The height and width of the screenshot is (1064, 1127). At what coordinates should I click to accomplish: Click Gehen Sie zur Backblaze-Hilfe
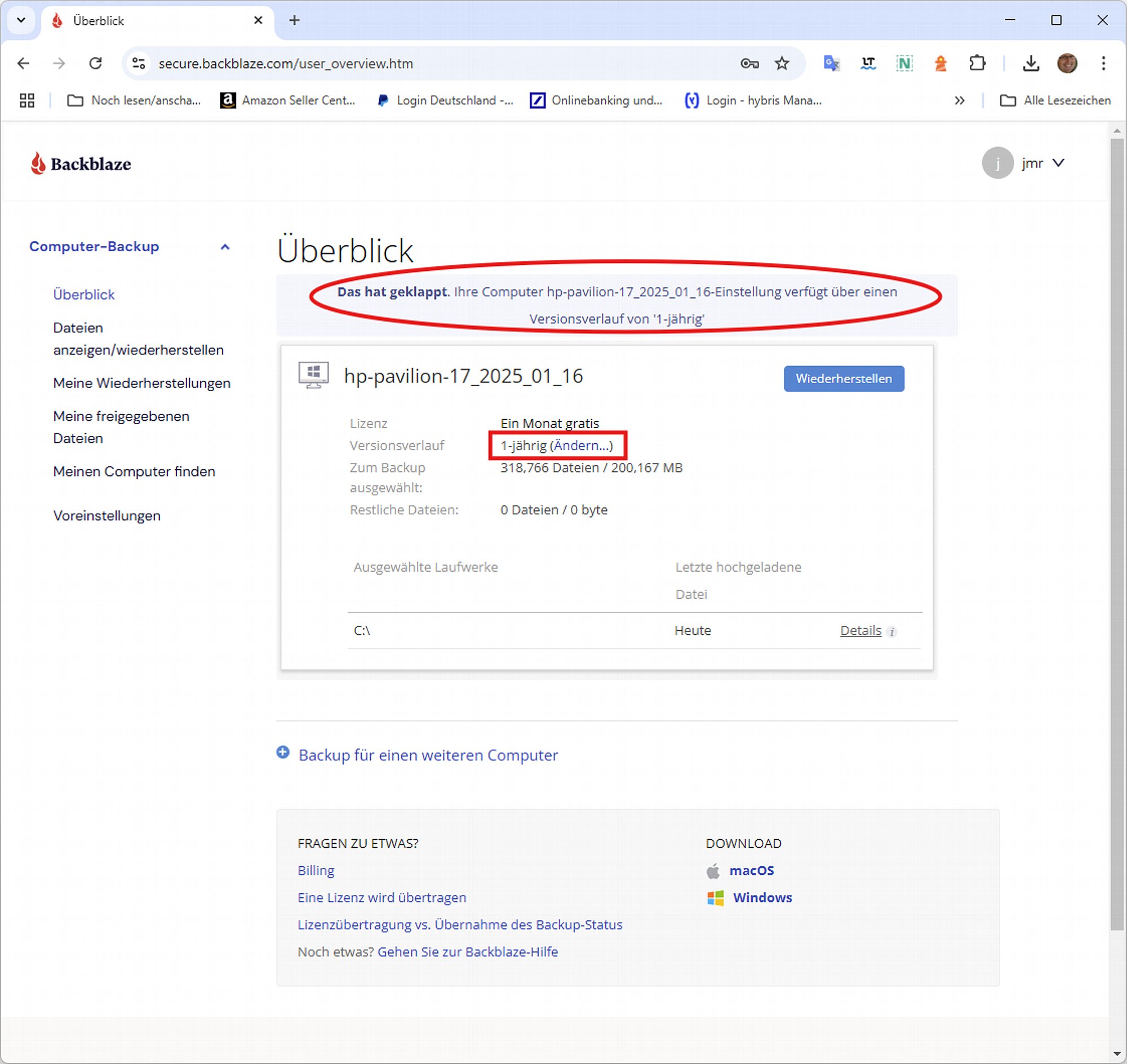tap(468, 952)
